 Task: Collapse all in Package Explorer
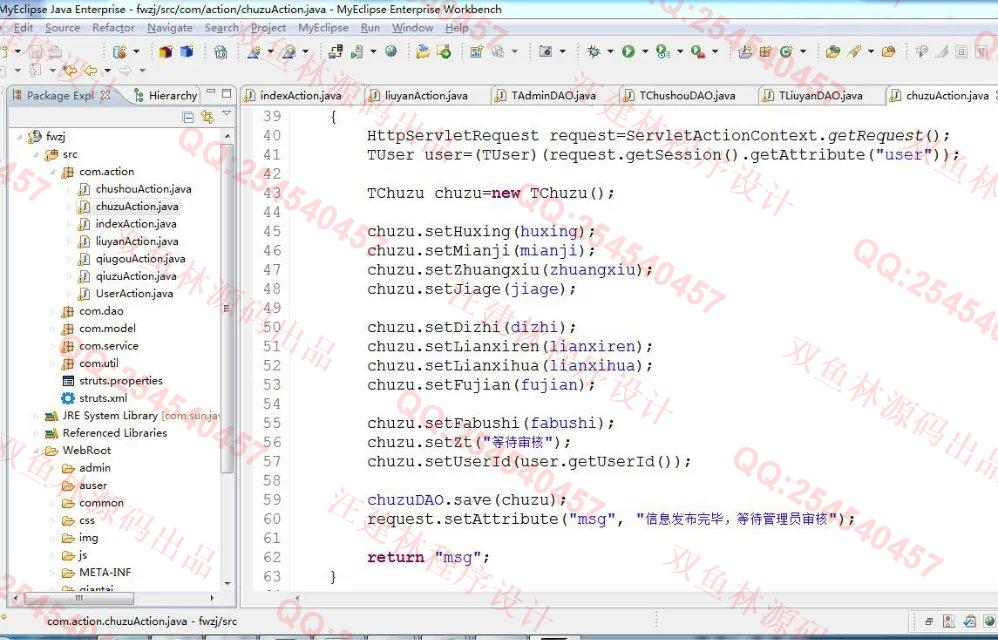point(188,116)
